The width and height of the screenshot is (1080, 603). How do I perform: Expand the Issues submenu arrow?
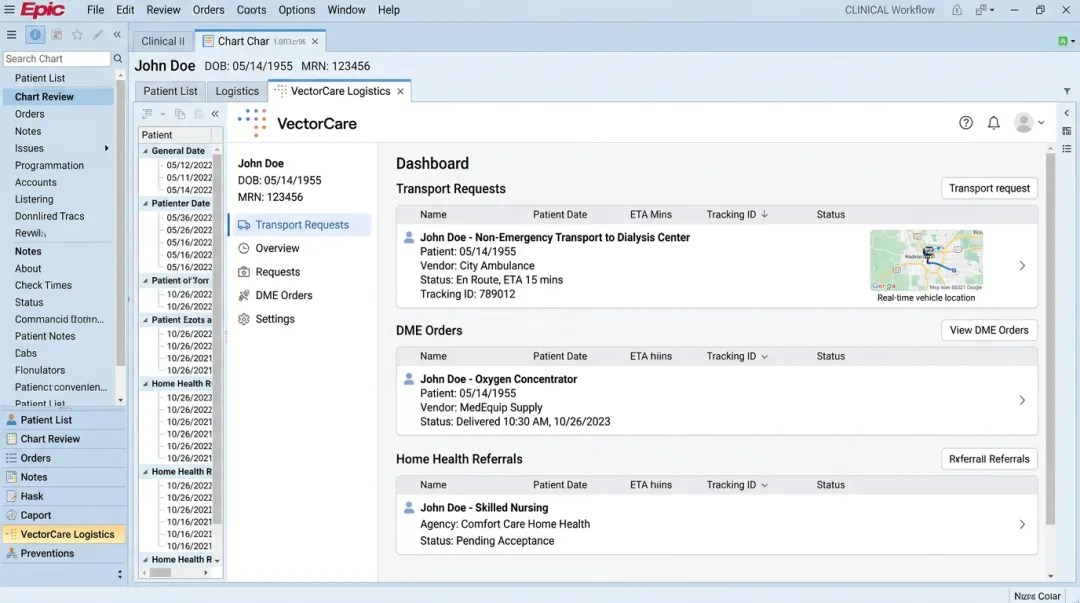(x=106, y=148)
